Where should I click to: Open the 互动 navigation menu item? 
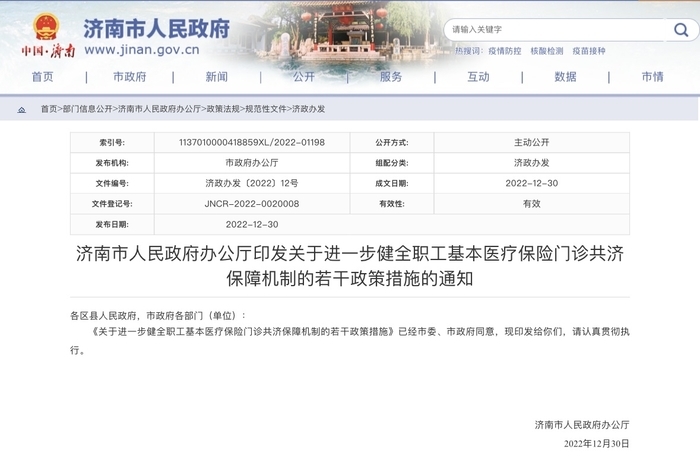[479, 77]
